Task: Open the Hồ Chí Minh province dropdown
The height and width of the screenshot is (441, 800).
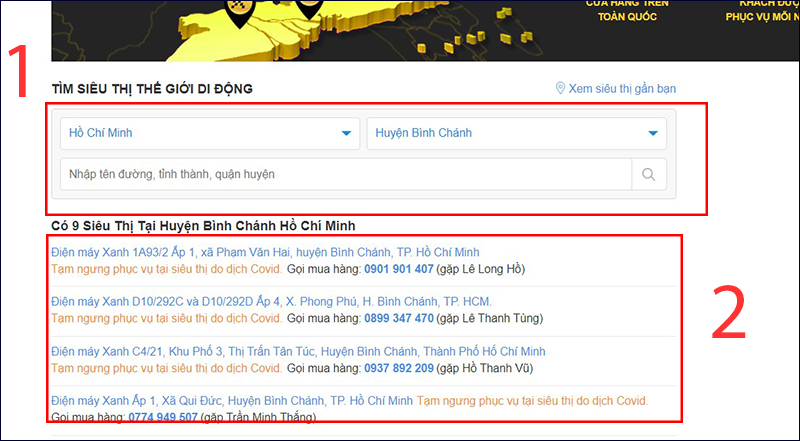Action: 210,133
